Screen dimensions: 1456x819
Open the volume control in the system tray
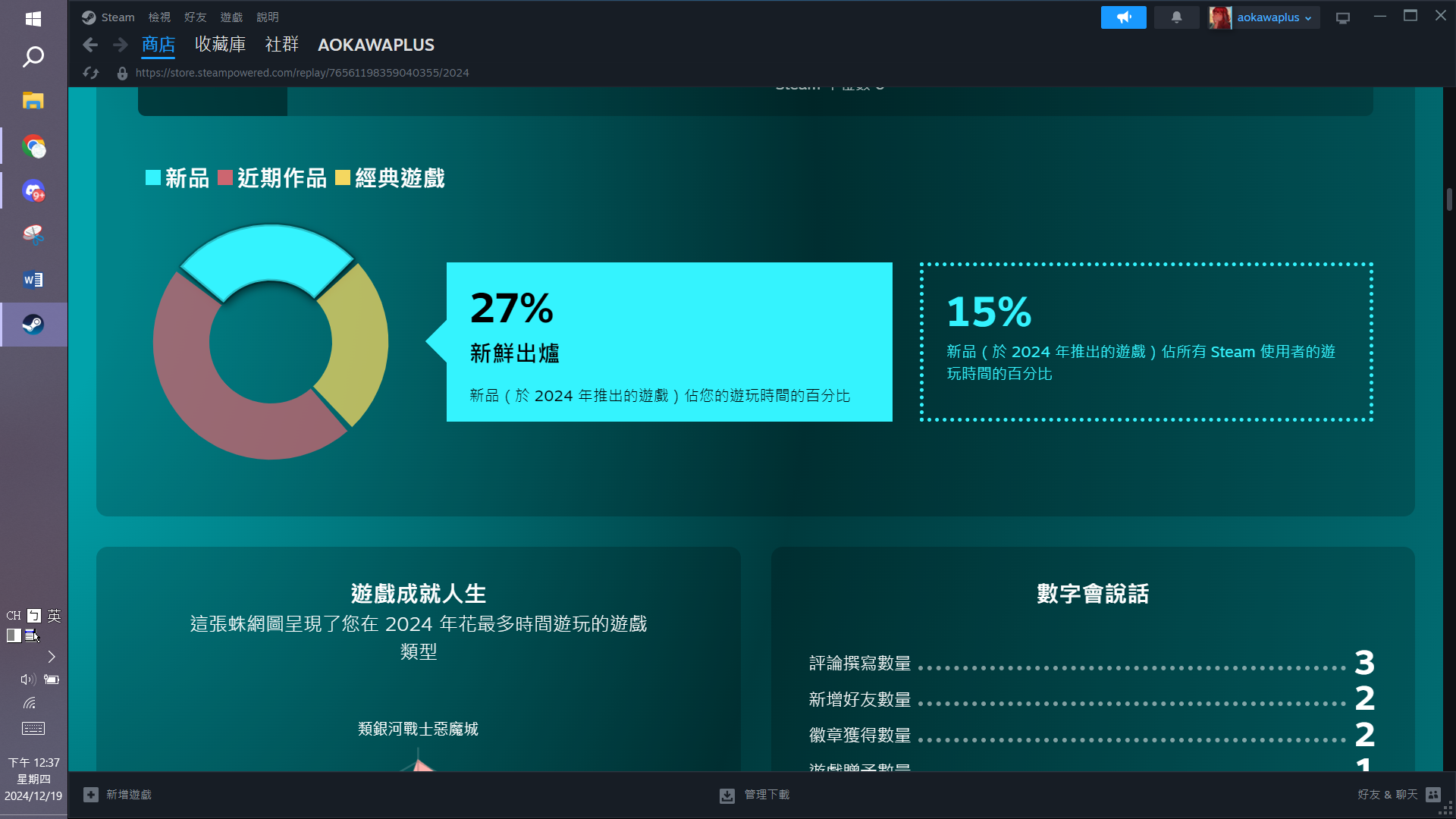(x=28, y=679)
